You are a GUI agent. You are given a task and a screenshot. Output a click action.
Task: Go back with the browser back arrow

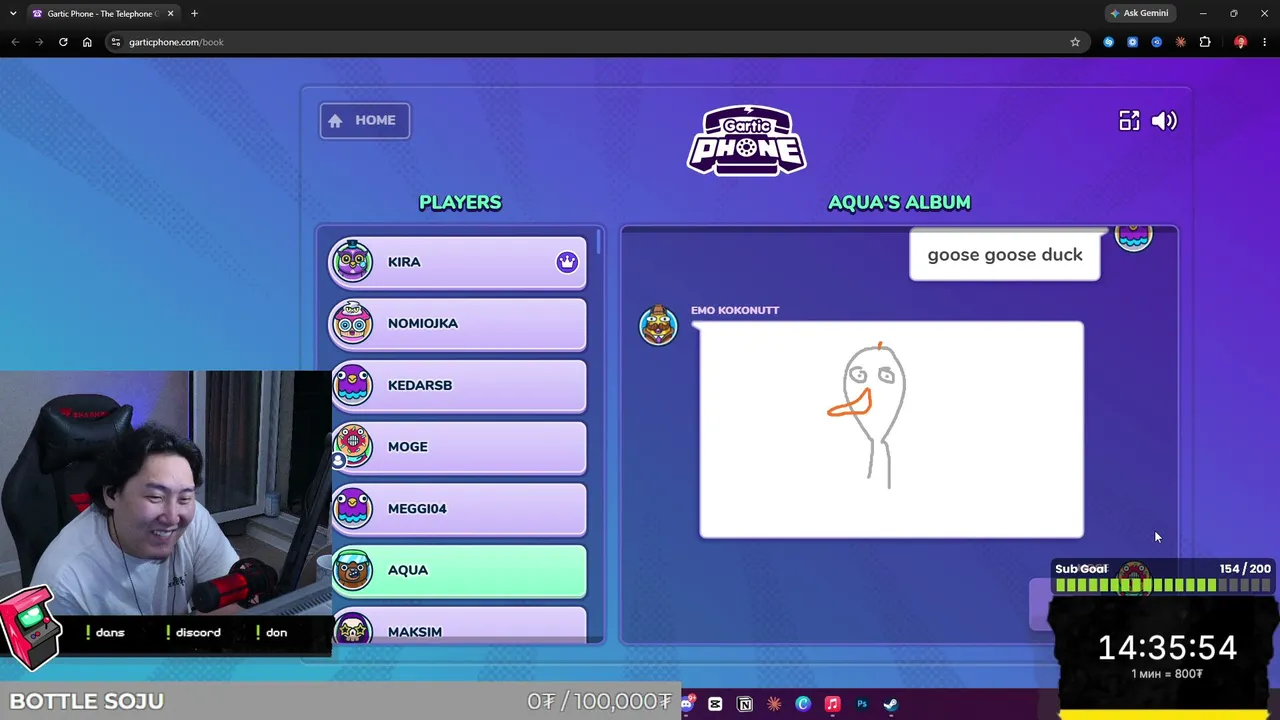point(15,42)
